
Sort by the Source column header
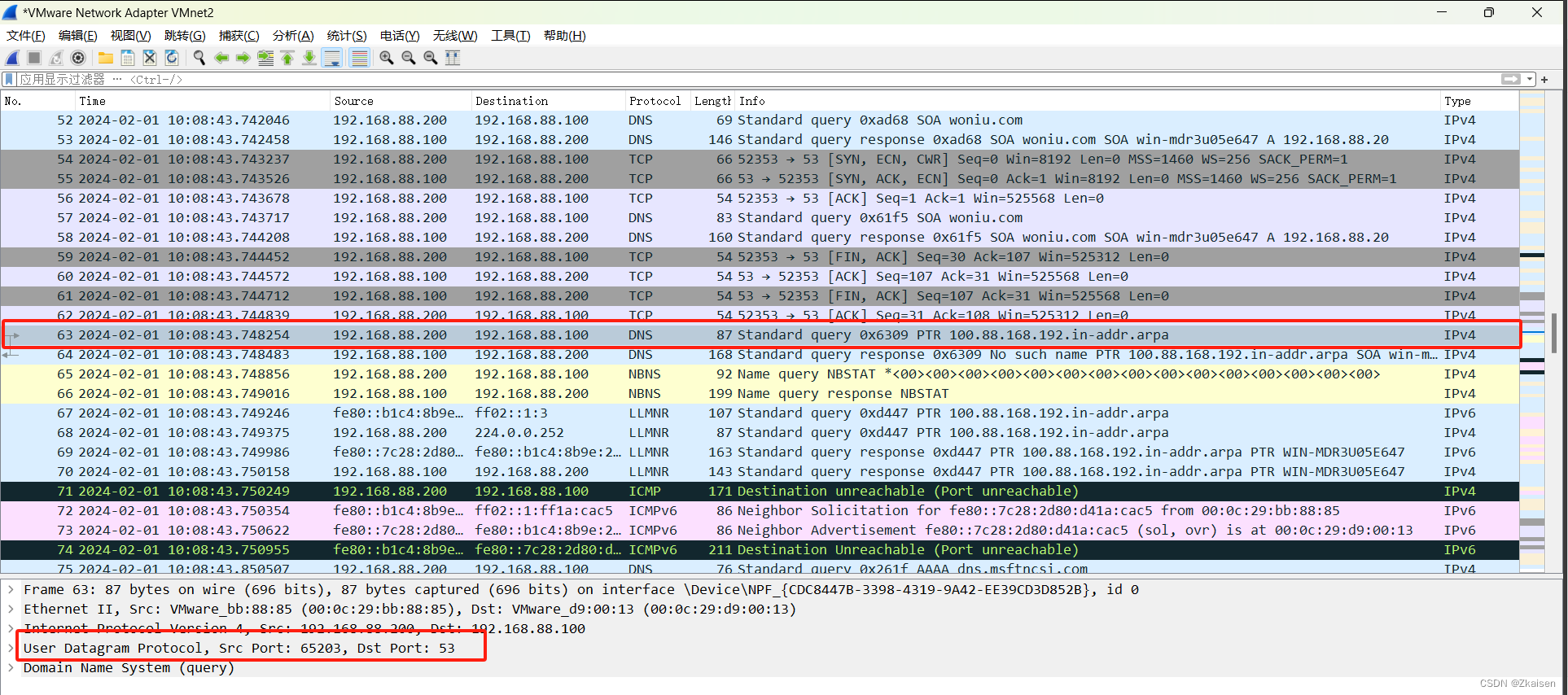(401, 101)
